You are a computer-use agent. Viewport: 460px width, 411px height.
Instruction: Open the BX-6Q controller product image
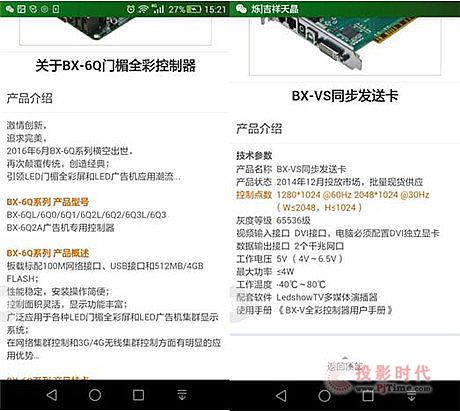(x=115, y=31)
